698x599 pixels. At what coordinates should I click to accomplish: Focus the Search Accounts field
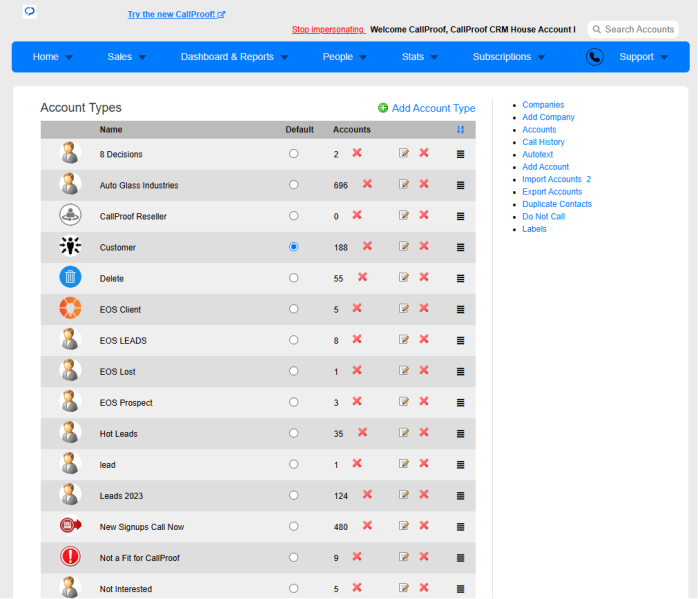click(633, 29)
